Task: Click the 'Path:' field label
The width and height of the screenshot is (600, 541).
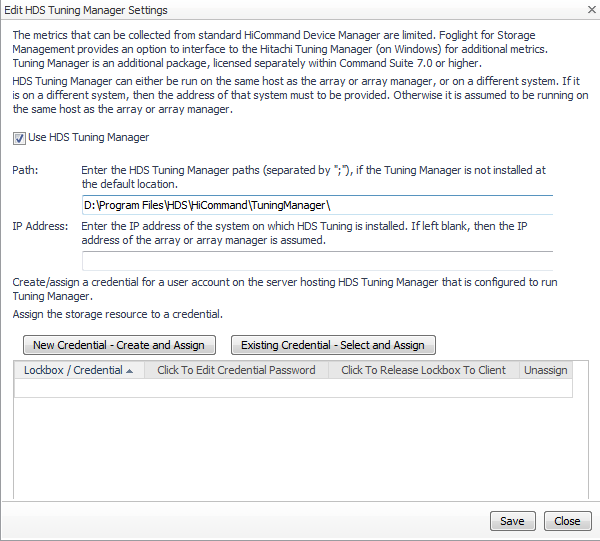Action: (25, 171)
